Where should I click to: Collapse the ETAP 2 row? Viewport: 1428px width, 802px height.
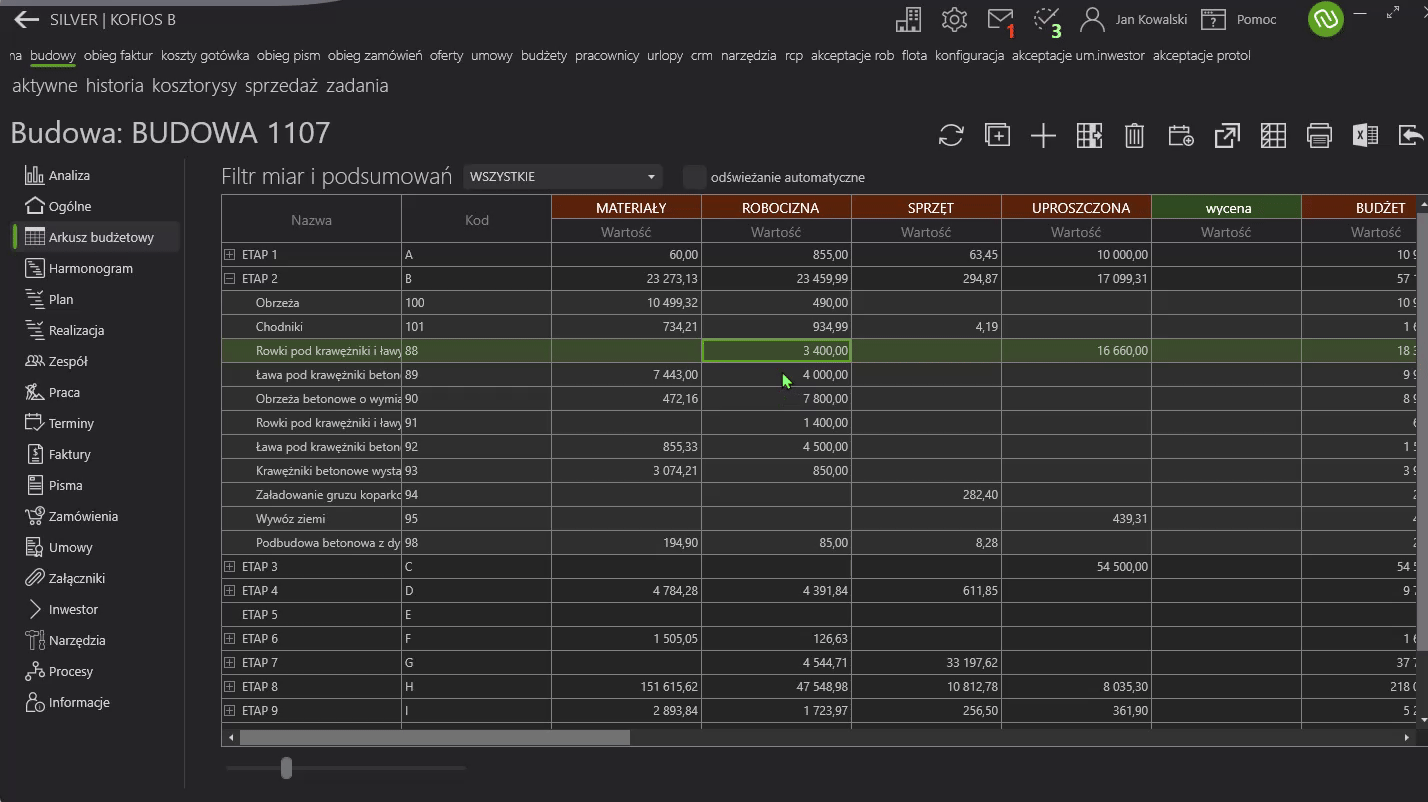229,279
